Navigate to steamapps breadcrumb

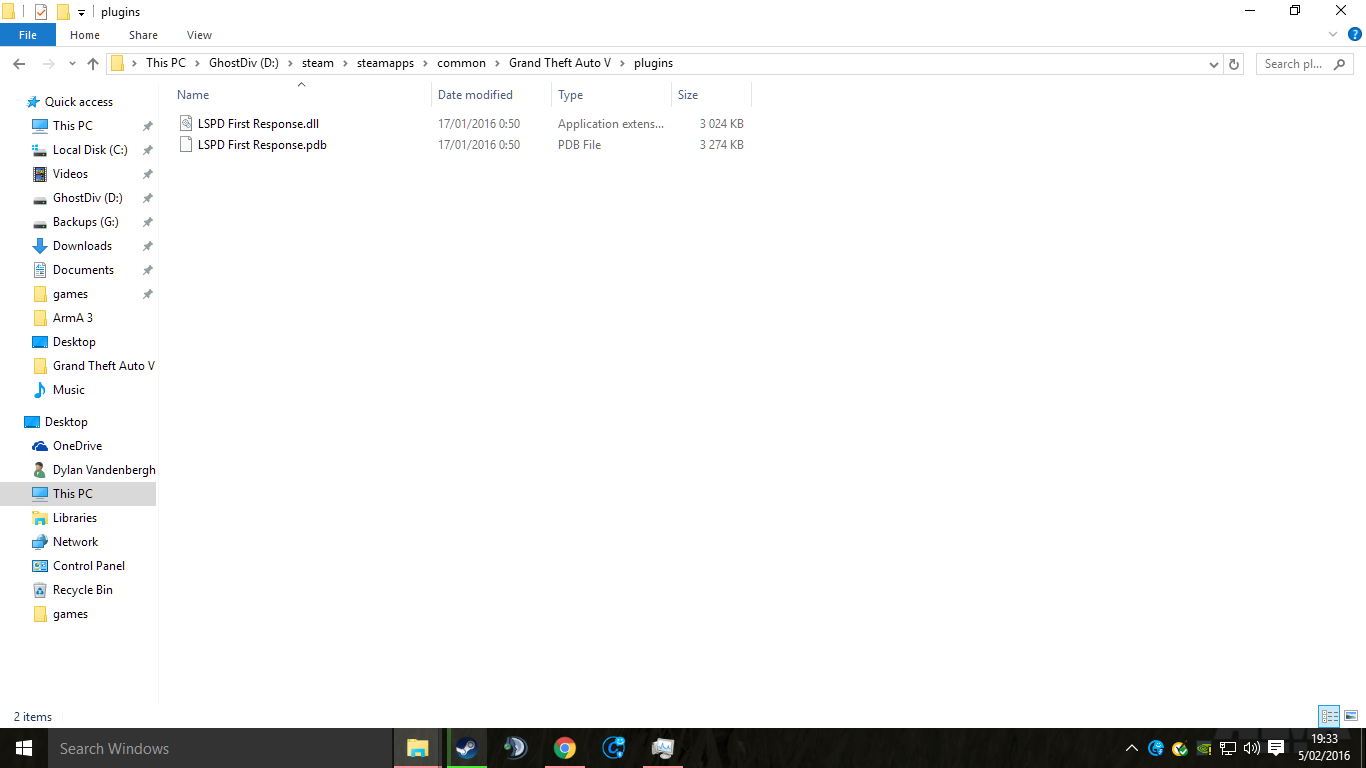tap(385, 63)
